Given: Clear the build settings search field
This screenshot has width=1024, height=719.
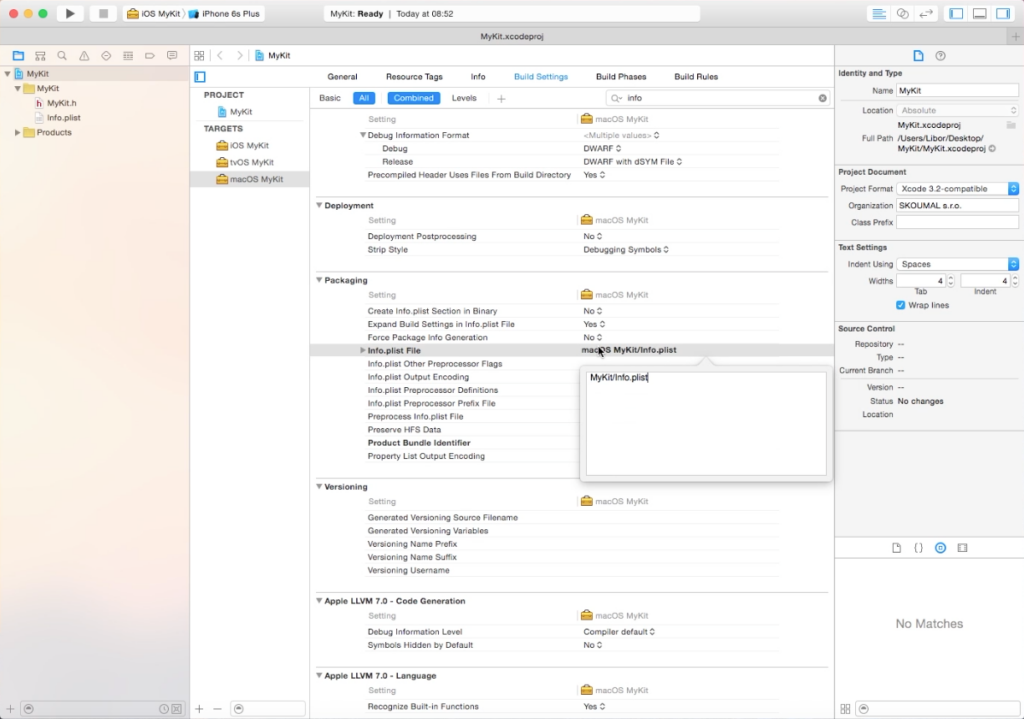Looking at the screenshot, I should [x=822, y=98].
